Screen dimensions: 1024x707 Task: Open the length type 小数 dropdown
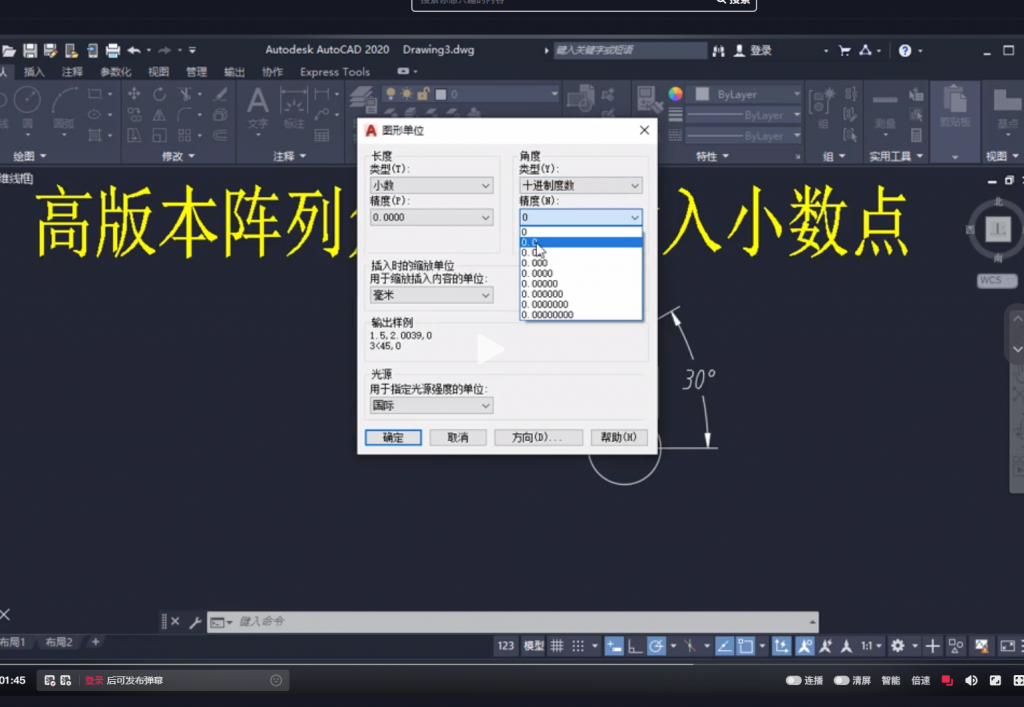tap(432, 186)
